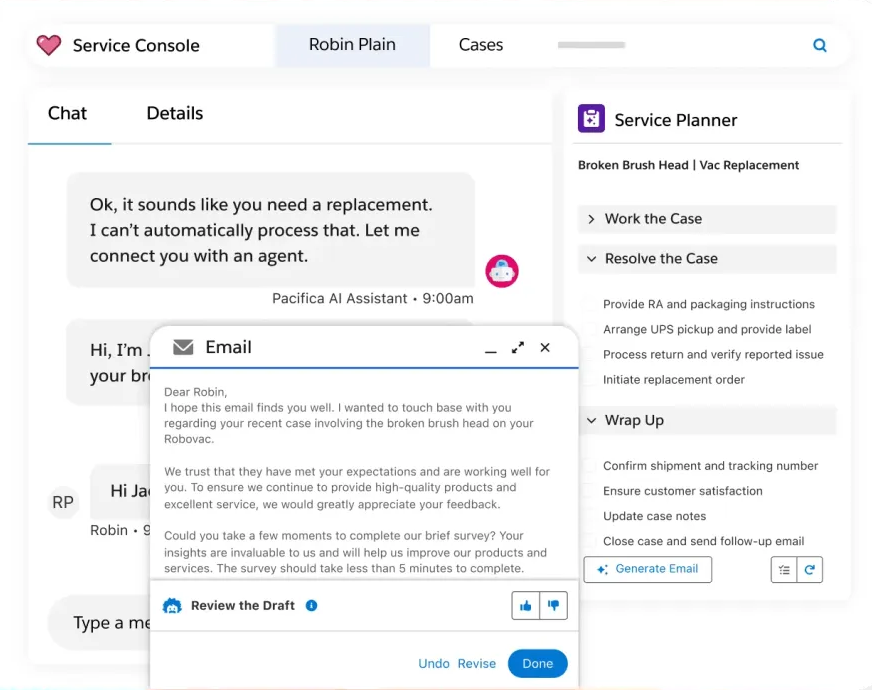Check Process return and verify reported issue
This screenshot has width=872, height=690.
[x=588, y=354]
